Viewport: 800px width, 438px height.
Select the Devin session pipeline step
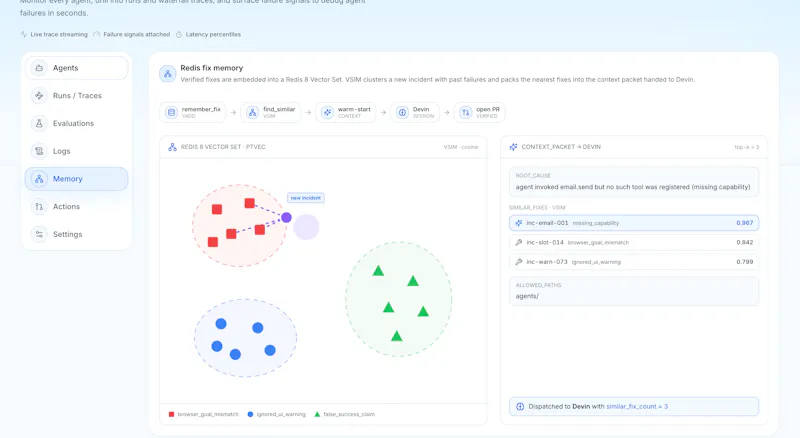(x=415, y=112)
